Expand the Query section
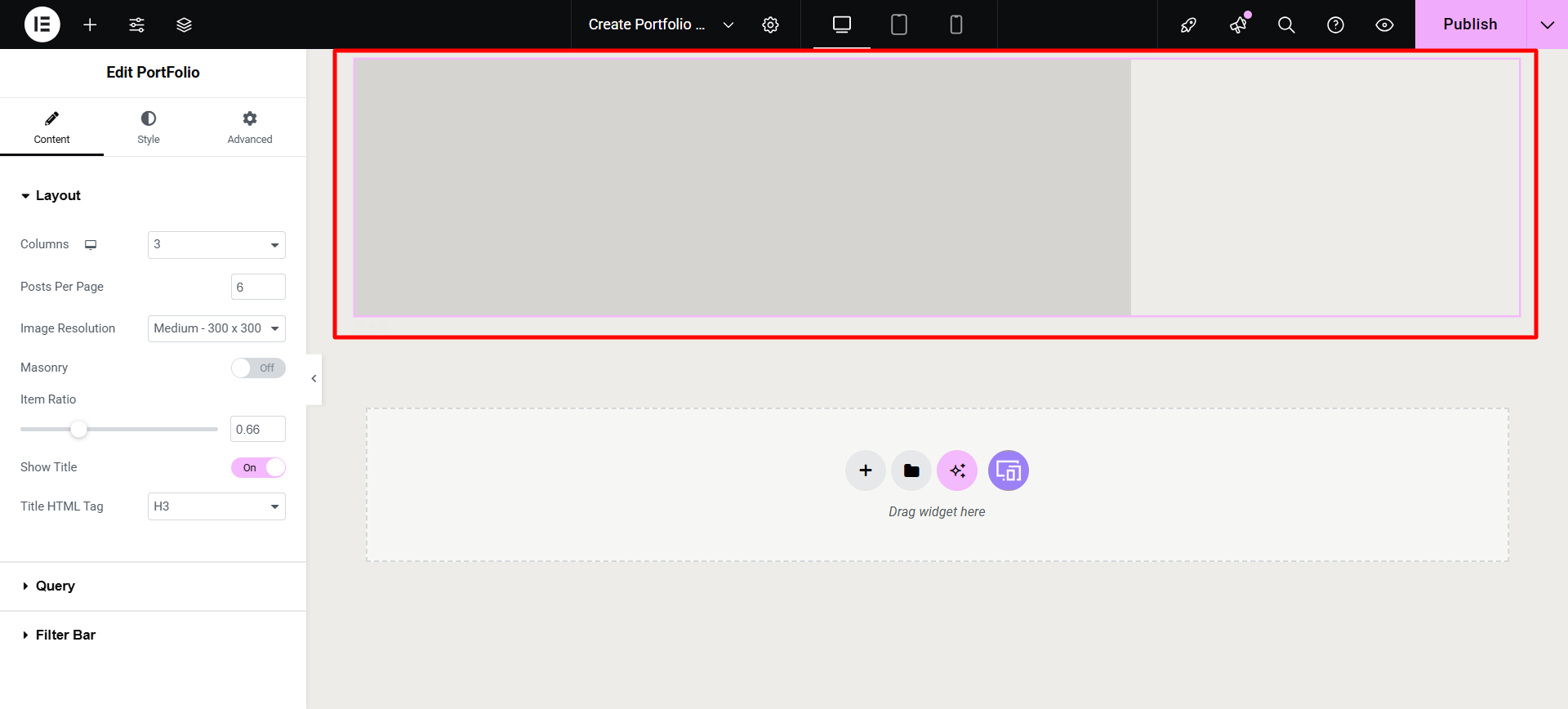The height and width of the screenshot is (709, 1568). tap(153, 586)
